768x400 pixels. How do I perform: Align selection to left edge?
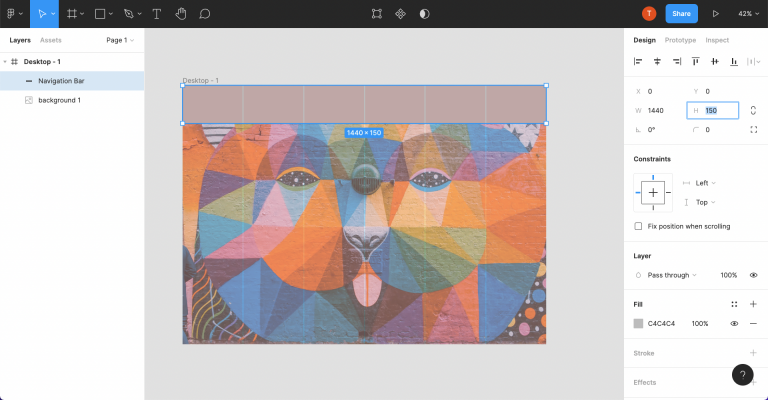coord(638,62)
